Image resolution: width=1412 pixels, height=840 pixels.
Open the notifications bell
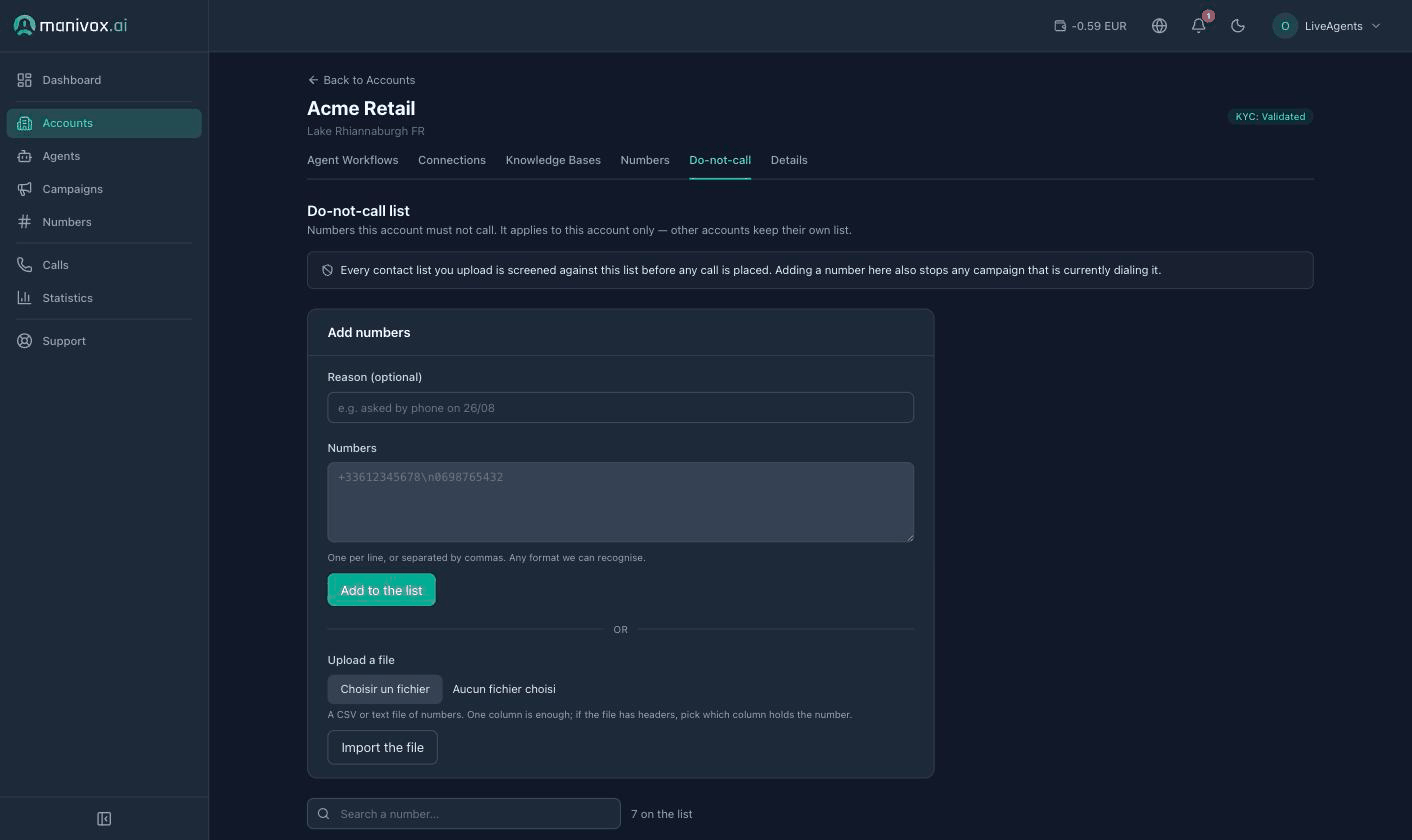[x=1199, y=26]
